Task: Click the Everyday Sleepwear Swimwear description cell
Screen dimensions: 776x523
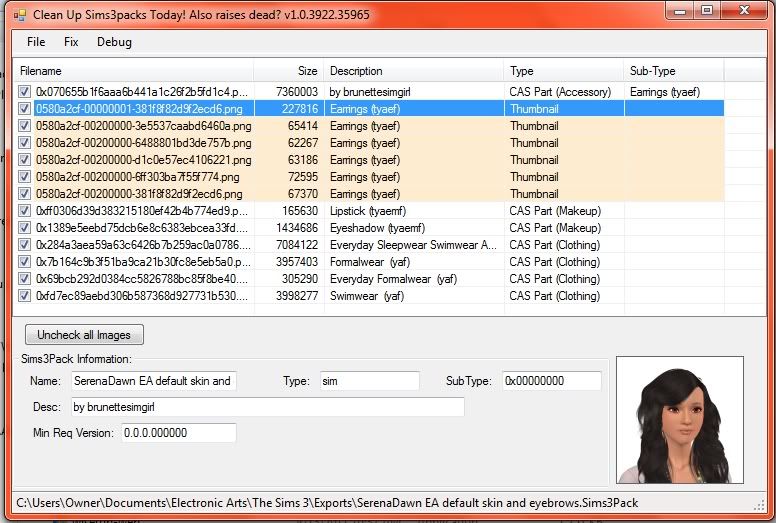Action: tap(413, 244)
